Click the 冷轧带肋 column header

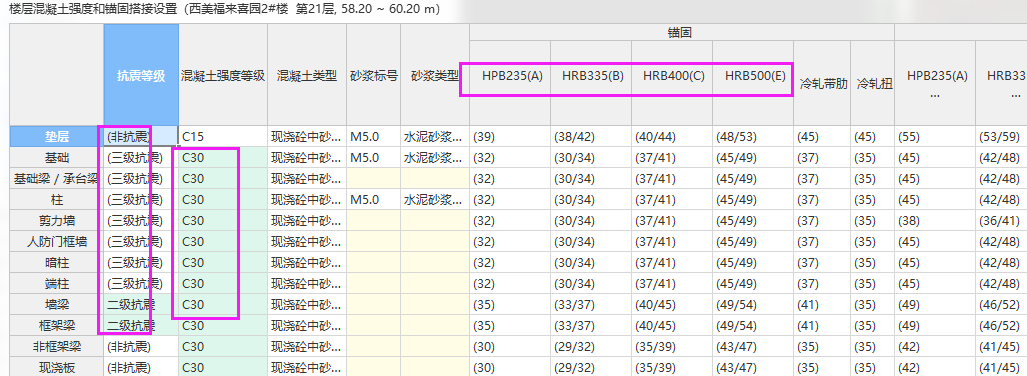point(823,84)
